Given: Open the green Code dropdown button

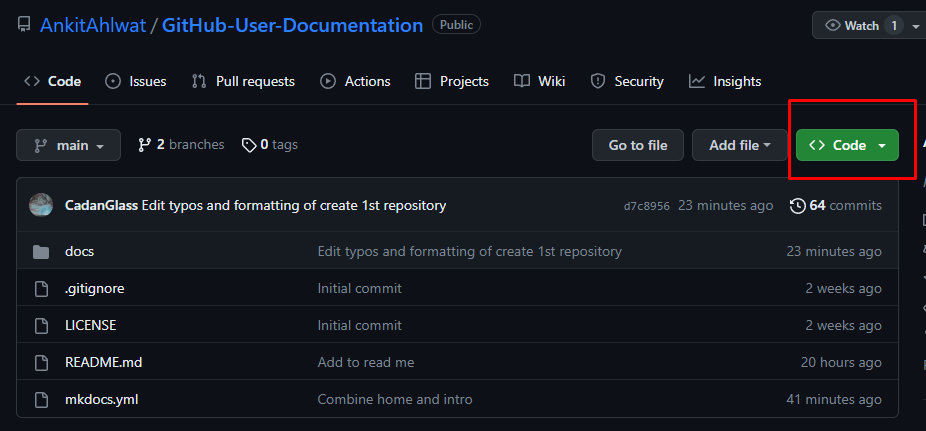Looking at the screenshot, I should point(847,145).
